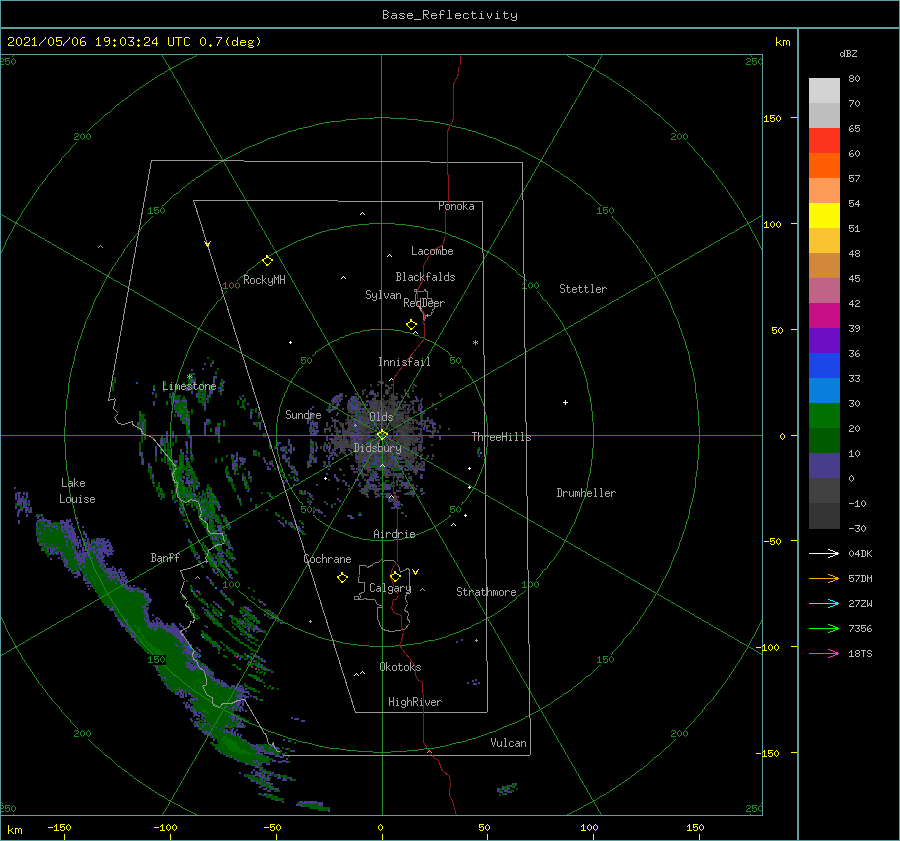Viewport: 900px width, 841px height.
Task: Select the yellow diamond marker beside RockyMH
Action: (x=267, y=261)
